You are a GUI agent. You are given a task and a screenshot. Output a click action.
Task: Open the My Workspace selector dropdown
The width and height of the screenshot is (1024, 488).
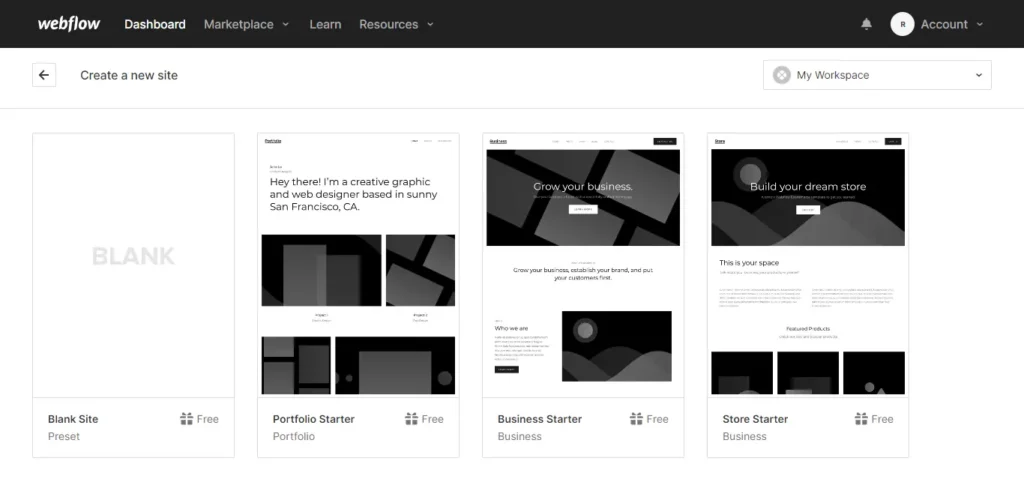(x=877, y=75)
